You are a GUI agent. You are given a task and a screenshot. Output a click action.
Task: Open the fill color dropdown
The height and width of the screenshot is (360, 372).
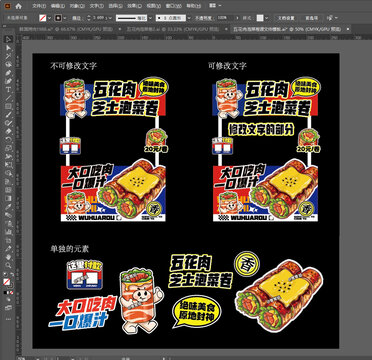(x=49, y=18)
